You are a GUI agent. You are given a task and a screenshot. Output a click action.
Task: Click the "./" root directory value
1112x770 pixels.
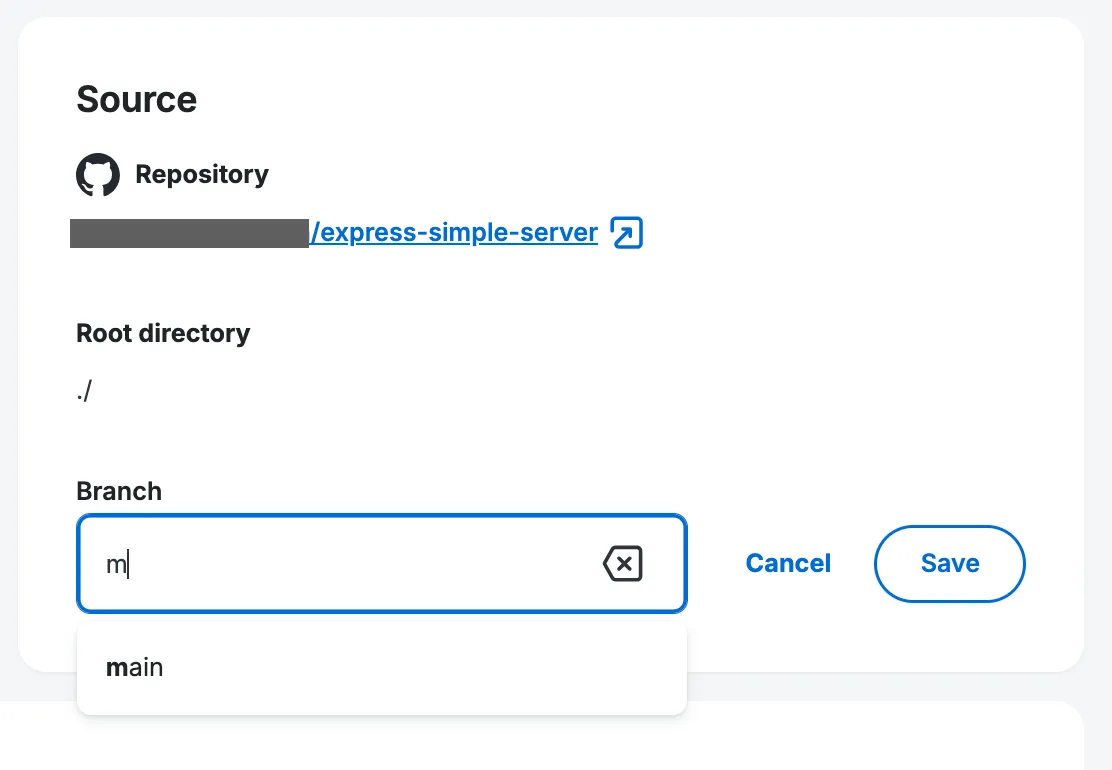point(84,392)
